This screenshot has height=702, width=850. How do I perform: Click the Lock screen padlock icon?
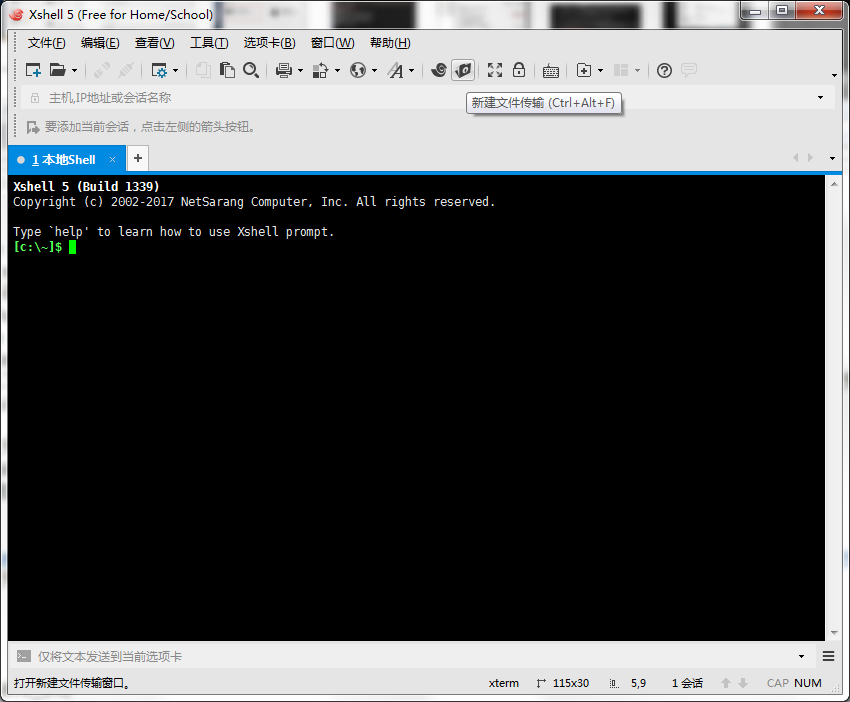click(x=519, y=70)
